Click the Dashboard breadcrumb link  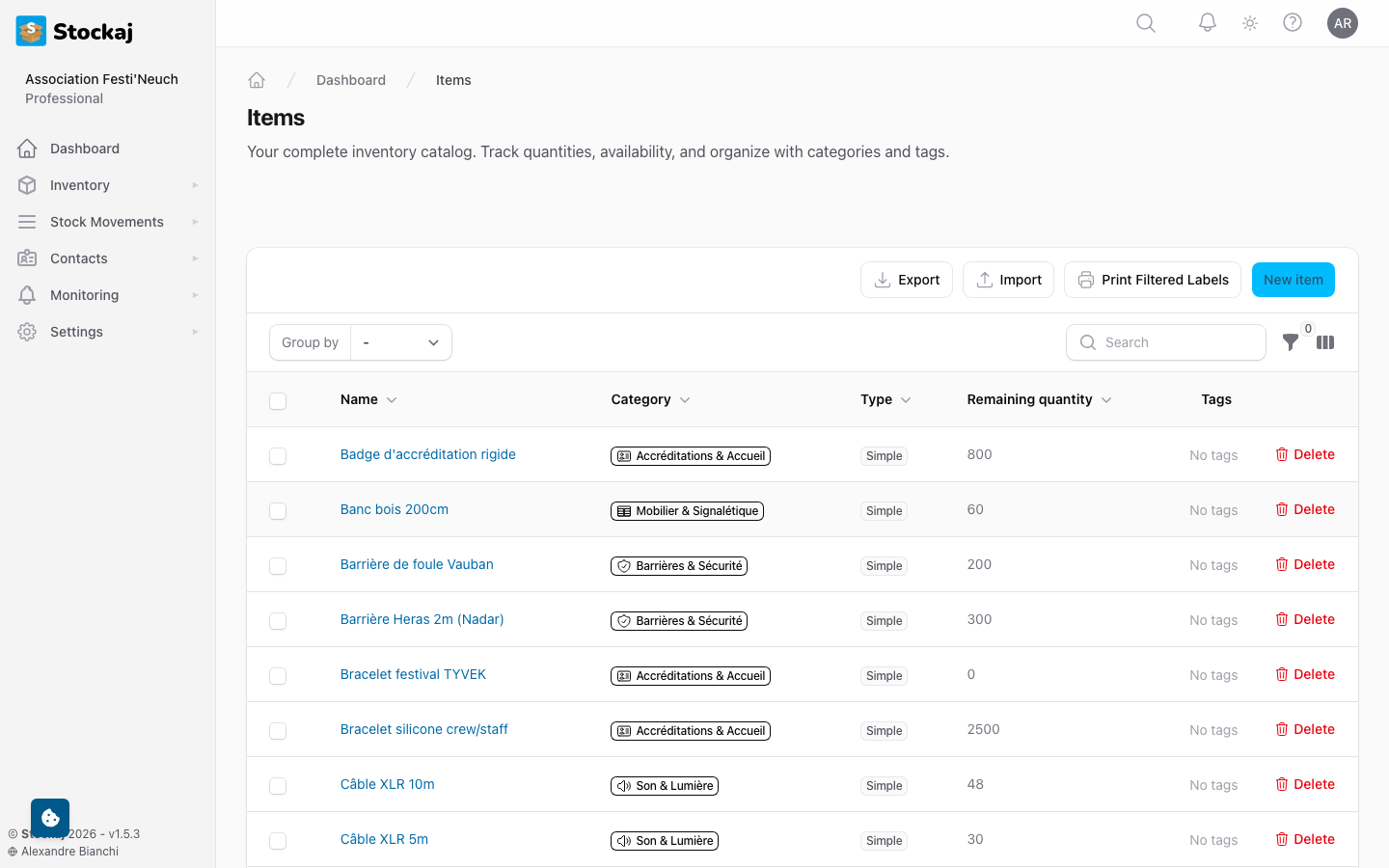[351, 80]
